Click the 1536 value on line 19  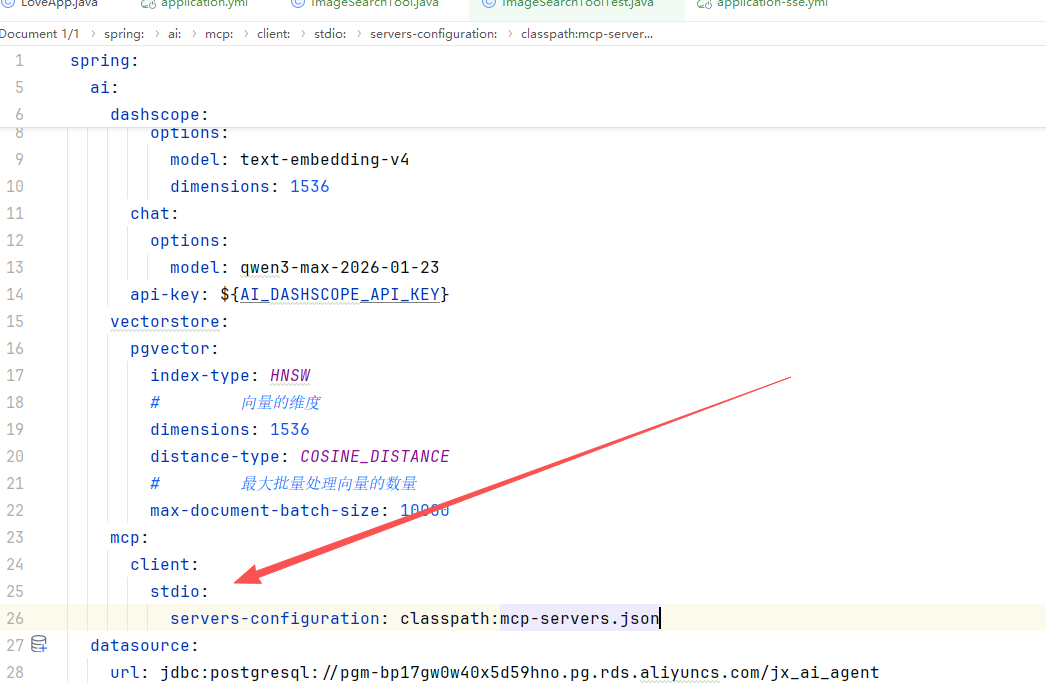[x=290, y=430]
